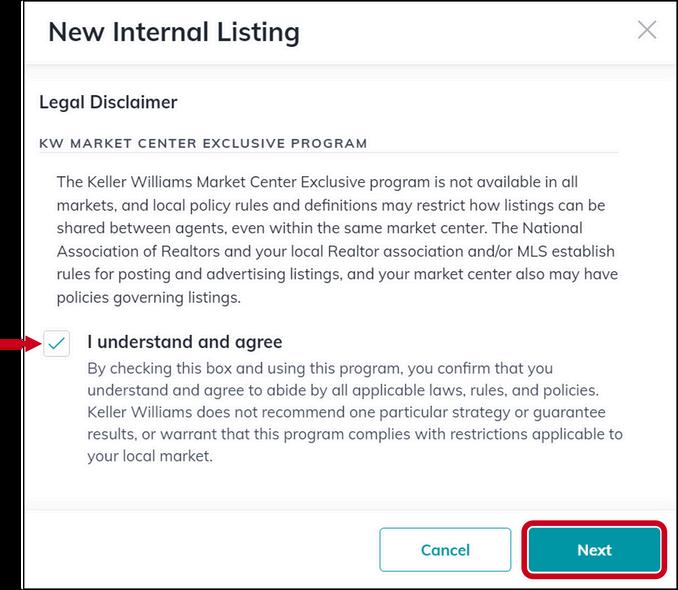Image resolution: width=678 pixels, height=590 pixels.
Task: Click the line starting "shared between agents"
Action: pyautogui.click(x=319, y=228)
